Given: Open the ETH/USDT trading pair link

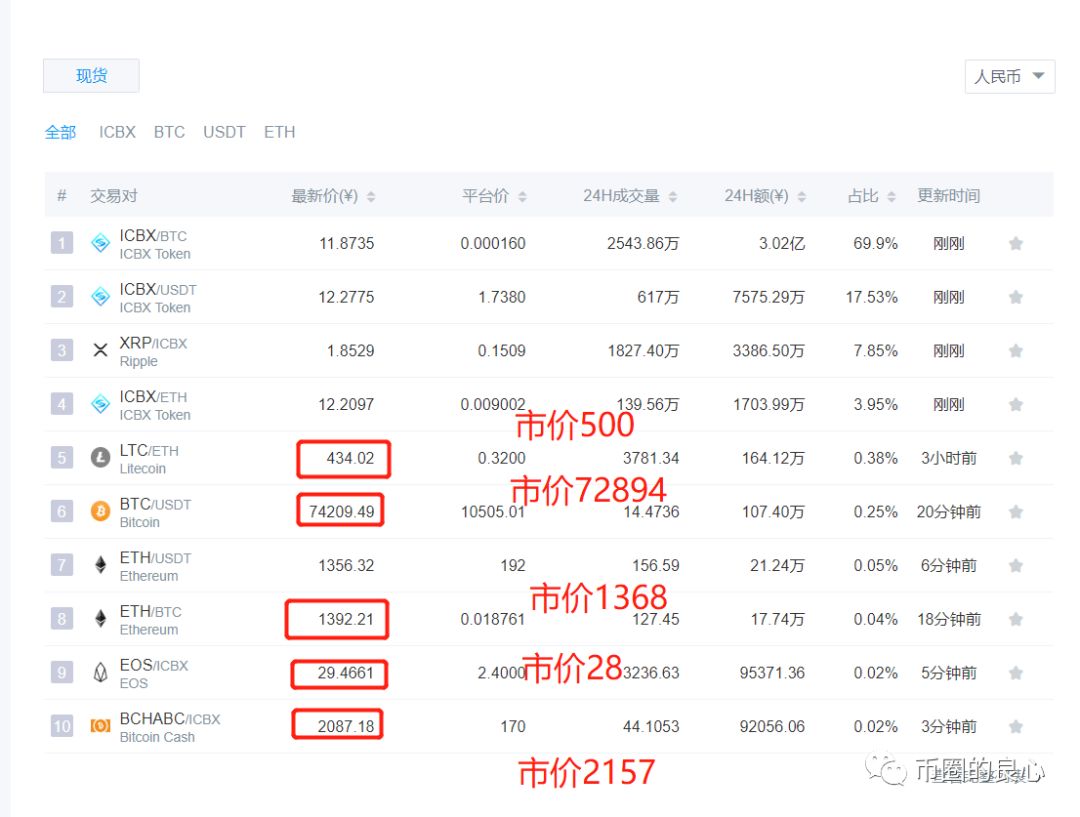Looking at the screenshot, I should (x=155, y=558).
